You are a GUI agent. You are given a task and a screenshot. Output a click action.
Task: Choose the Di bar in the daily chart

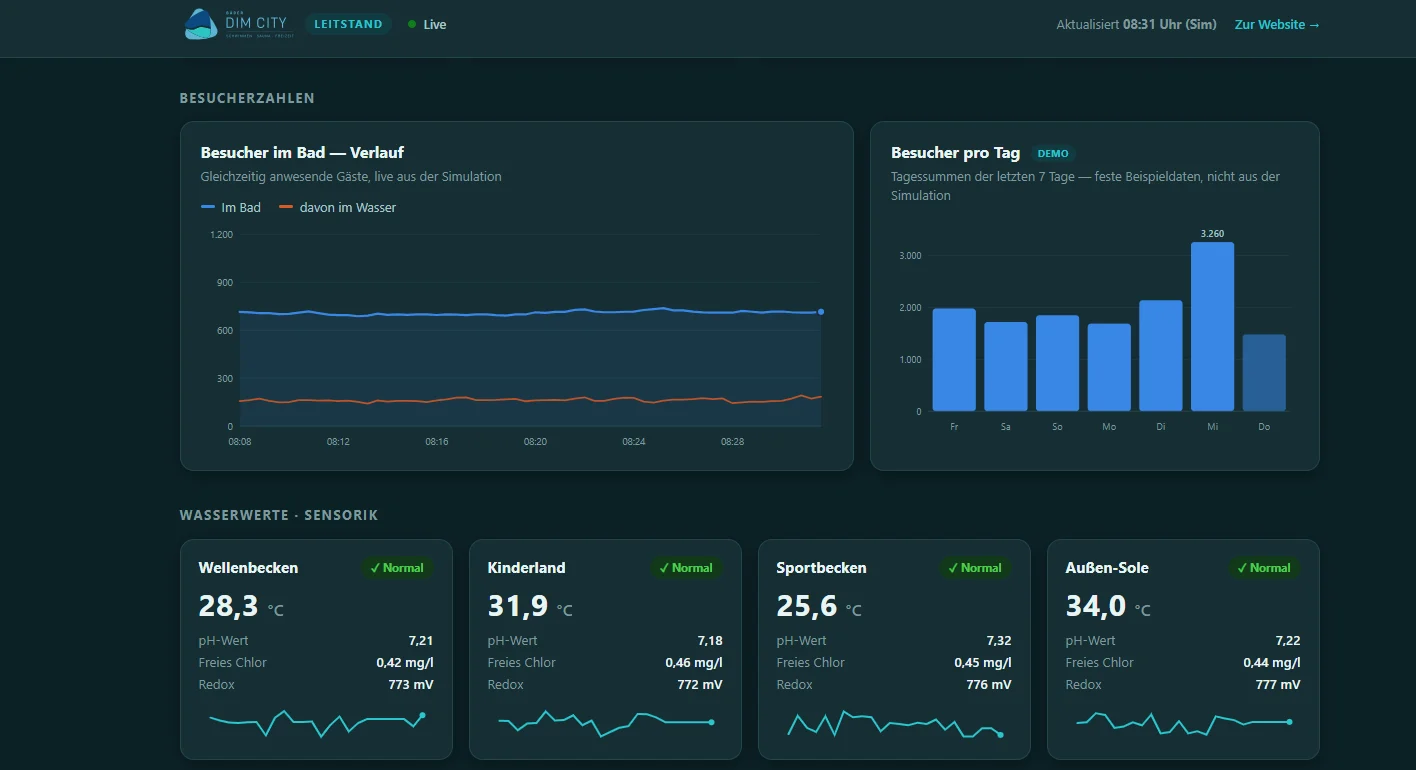[x=1161, y=356]
